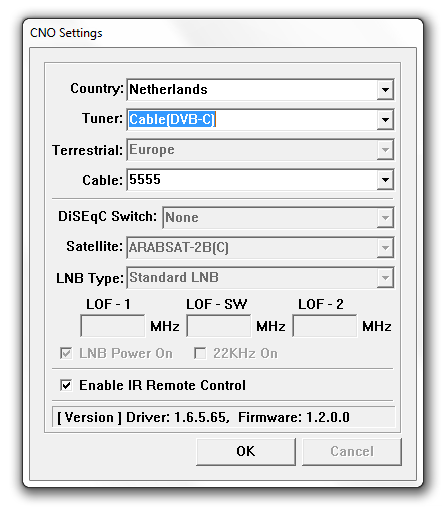Click the LOF - 1 MHz field
This screenshot has width=448, height=515.
click(113, 326)
